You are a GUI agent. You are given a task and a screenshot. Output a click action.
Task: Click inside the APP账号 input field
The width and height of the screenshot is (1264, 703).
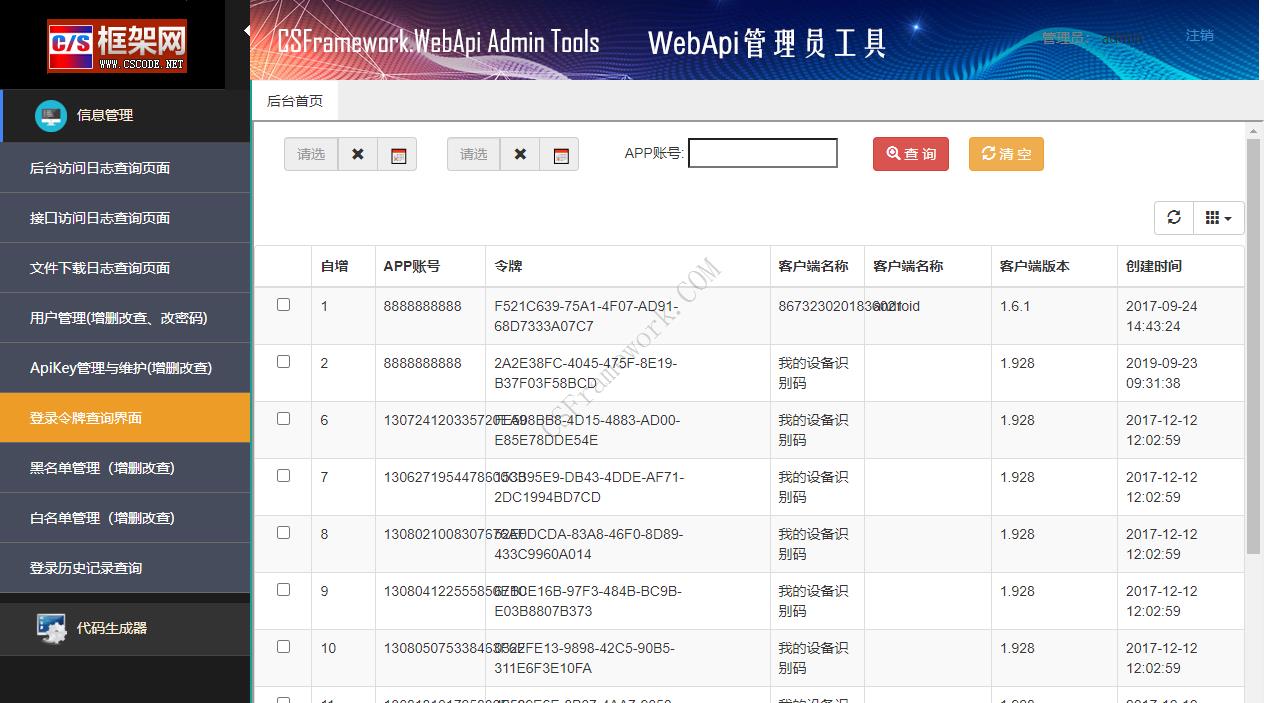click(x=762, y=152)
